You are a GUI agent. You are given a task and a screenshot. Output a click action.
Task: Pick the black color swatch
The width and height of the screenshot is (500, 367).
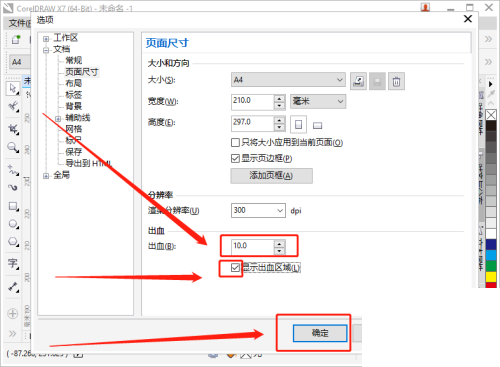[491, 126]
